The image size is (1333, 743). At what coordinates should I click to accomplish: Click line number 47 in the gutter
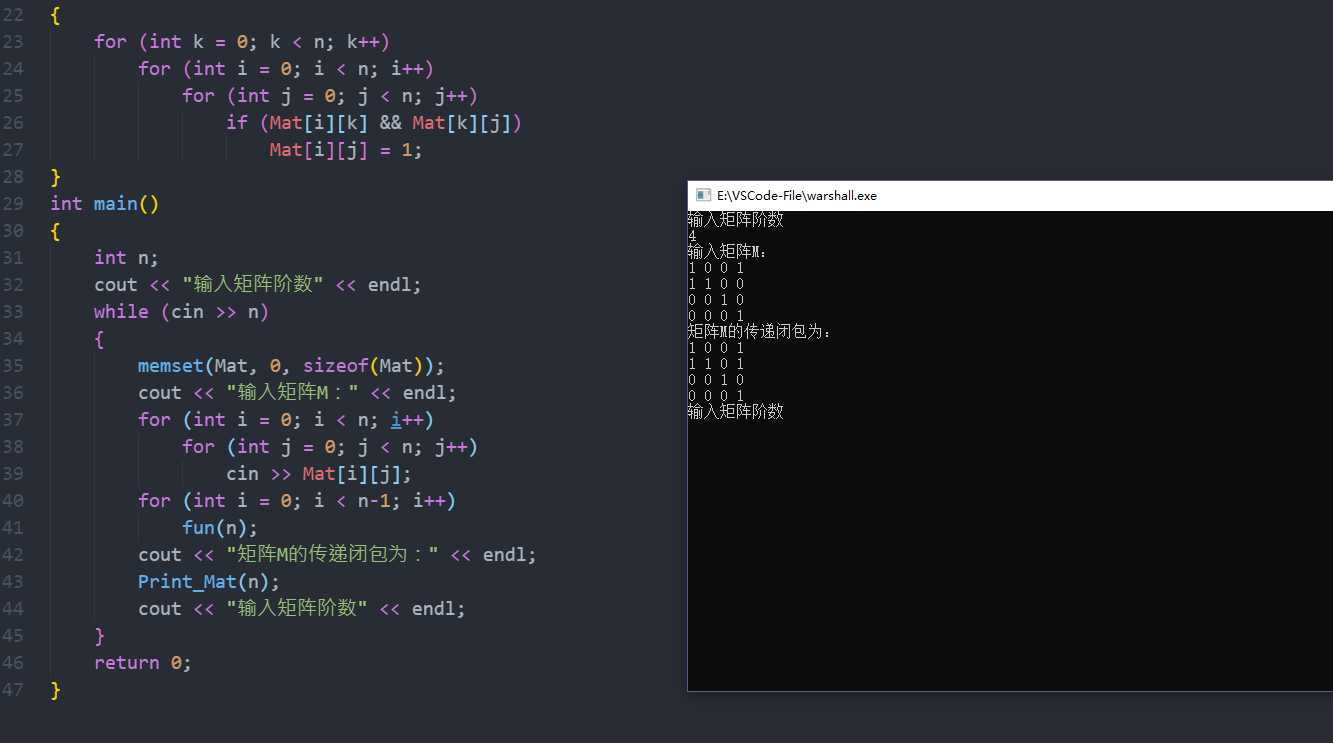click(13, 690)
